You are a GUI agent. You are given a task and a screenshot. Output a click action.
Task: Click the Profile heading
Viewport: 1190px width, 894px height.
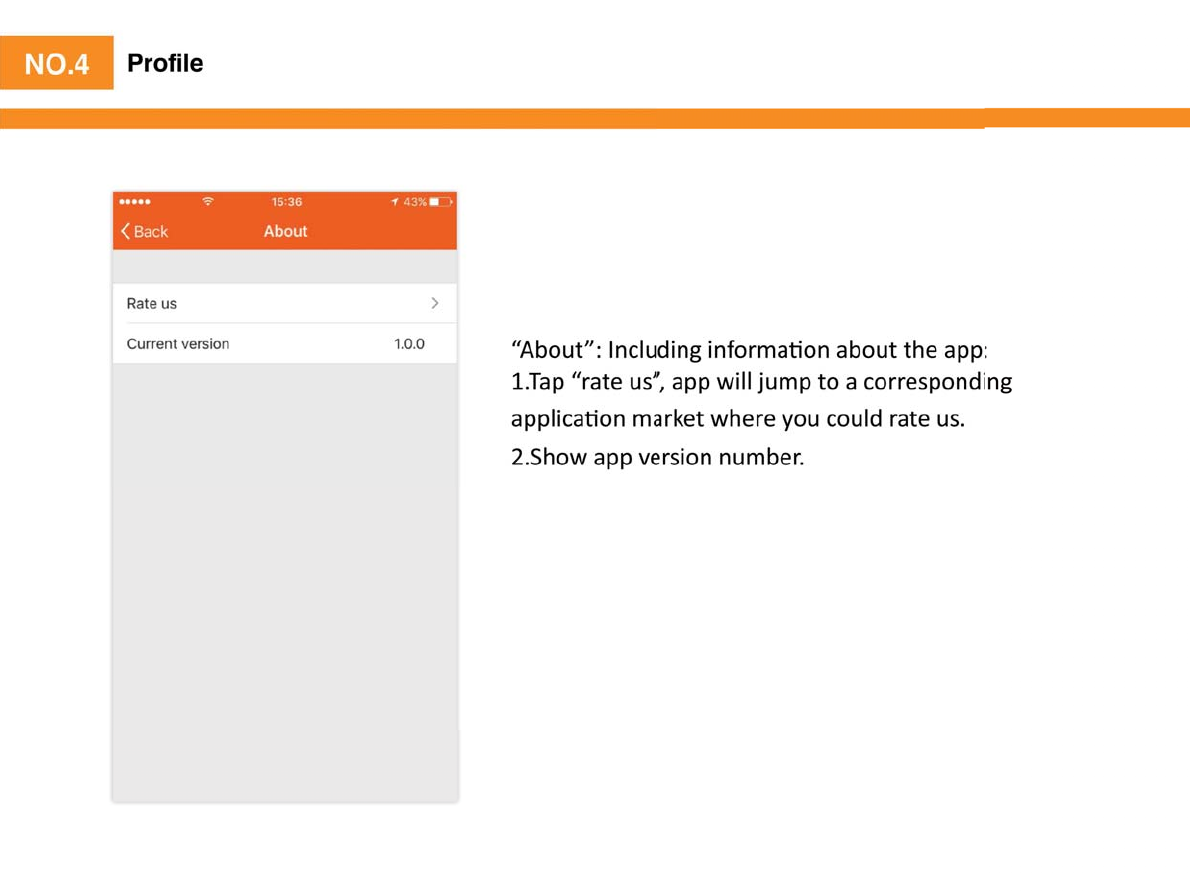(165, 63)
